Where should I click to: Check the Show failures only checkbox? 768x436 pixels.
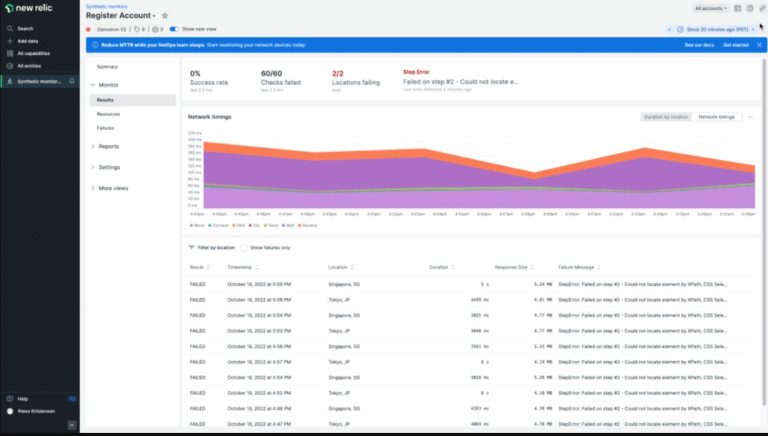[x=244, y=247]
